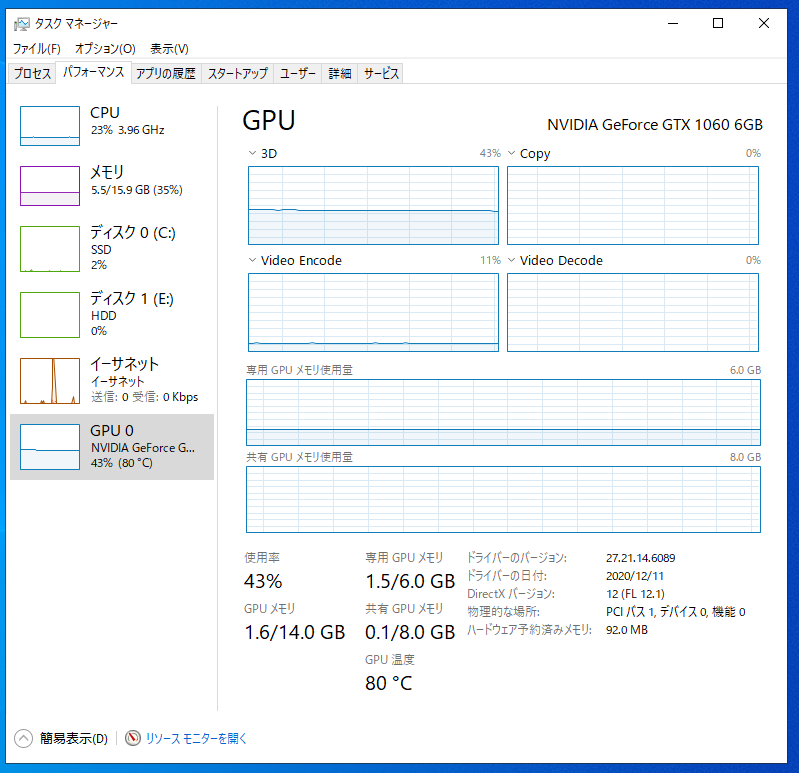
Task: Switch to the サービス tab
Action: point(381,73)
